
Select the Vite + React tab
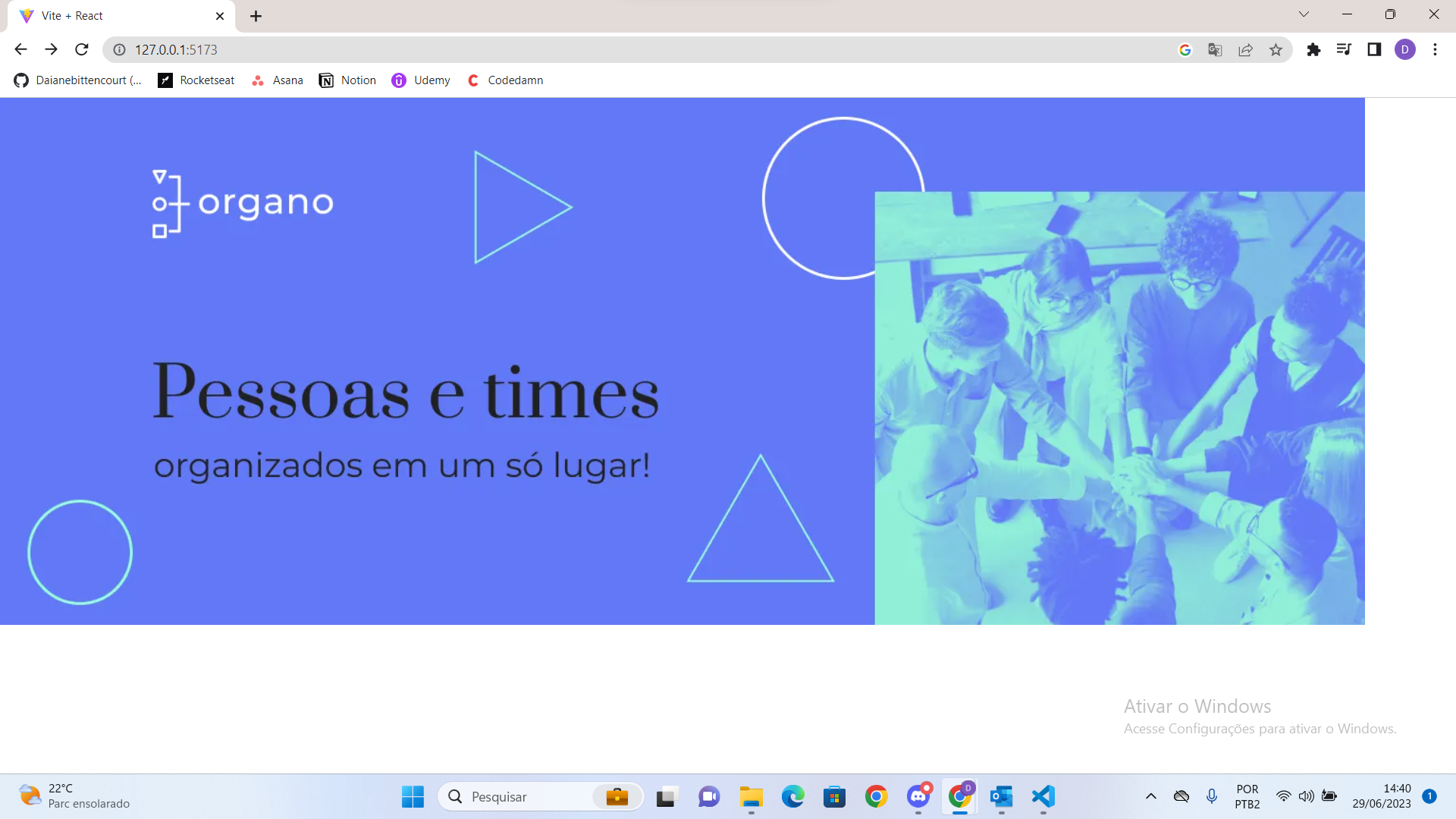[x=121, y=16]
